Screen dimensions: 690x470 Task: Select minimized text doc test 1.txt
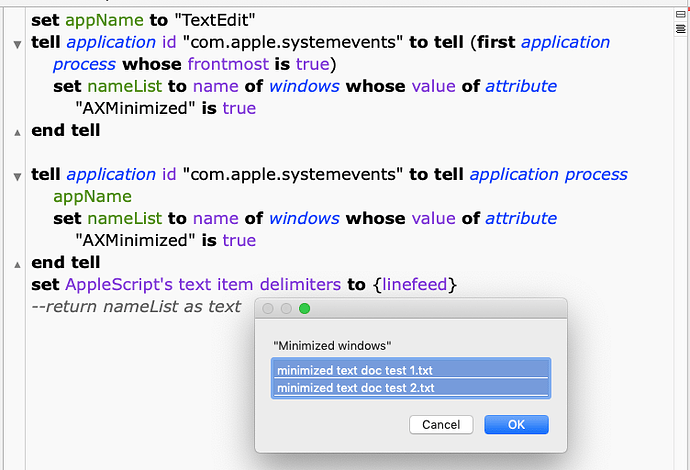(x=410, y=370)
